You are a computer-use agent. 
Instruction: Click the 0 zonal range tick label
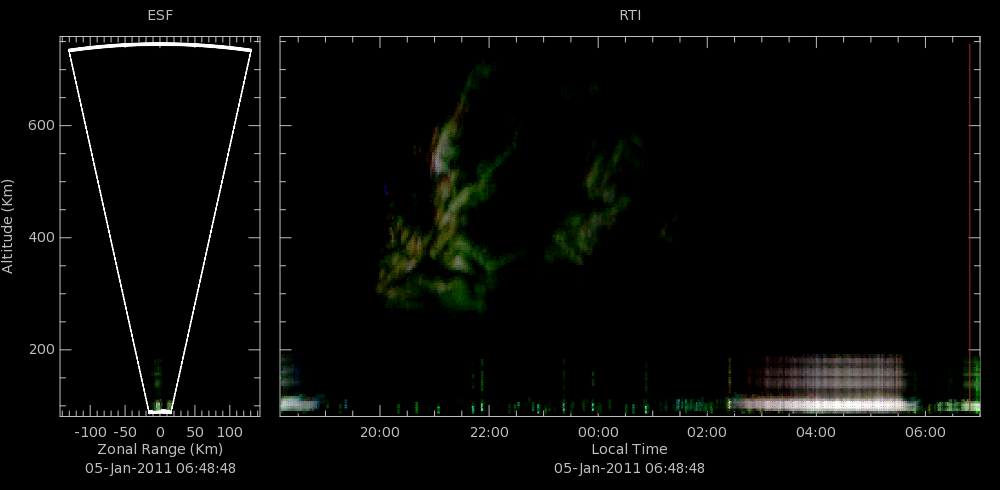(160, 433)
